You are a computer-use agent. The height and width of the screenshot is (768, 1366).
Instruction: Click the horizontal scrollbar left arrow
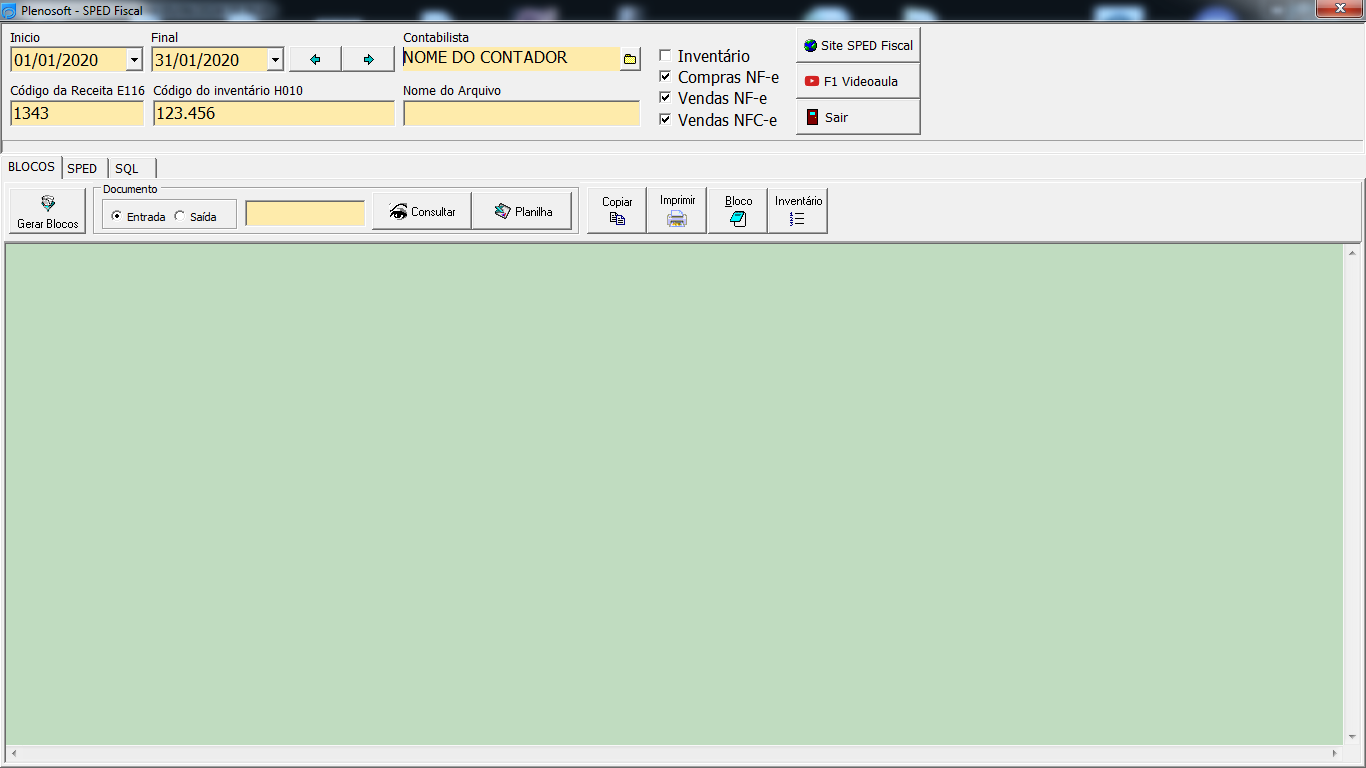click(14, 753)
